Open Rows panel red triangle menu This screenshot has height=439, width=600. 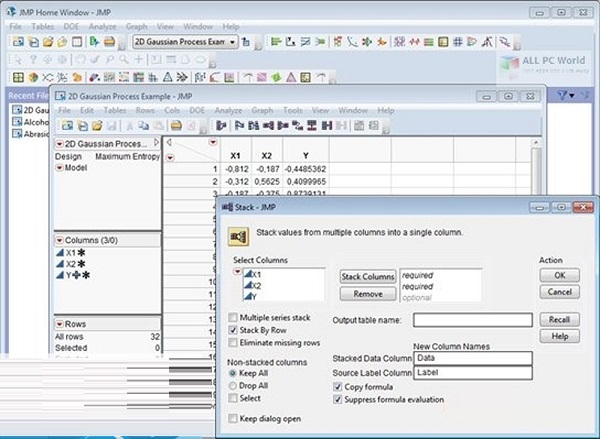[x=59, y=324]
